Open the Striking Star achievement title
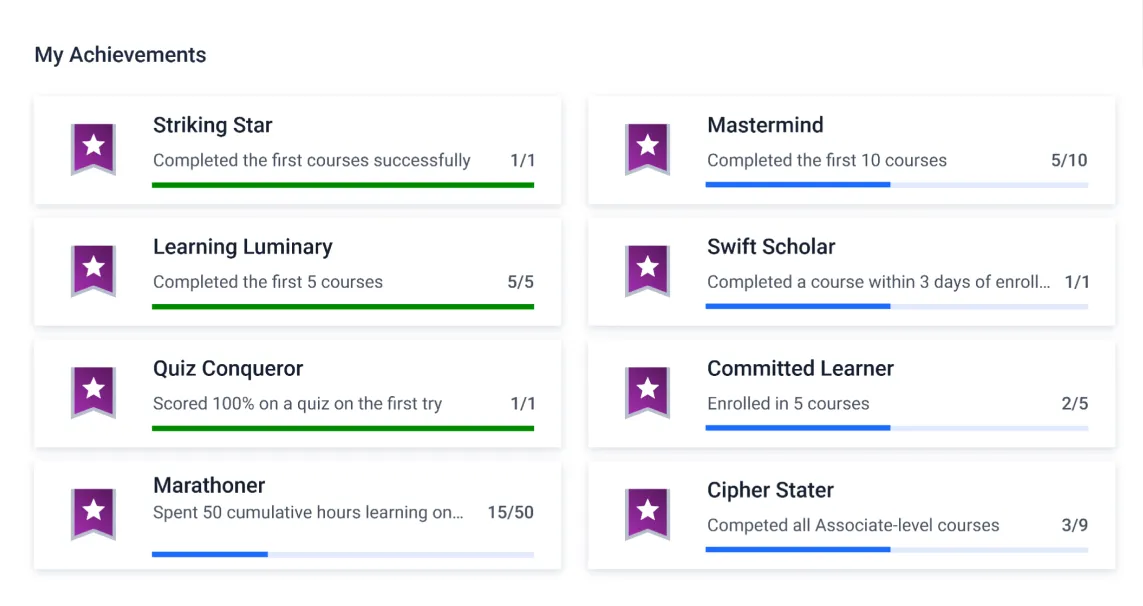1143x606 pixels. point(212,125)
